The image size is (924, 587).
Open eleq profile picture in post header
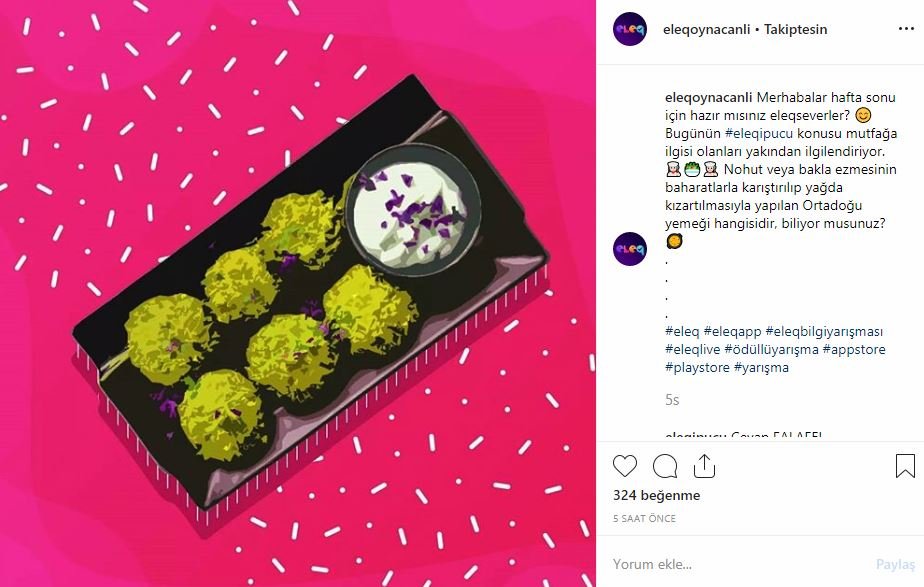(630, 29)
